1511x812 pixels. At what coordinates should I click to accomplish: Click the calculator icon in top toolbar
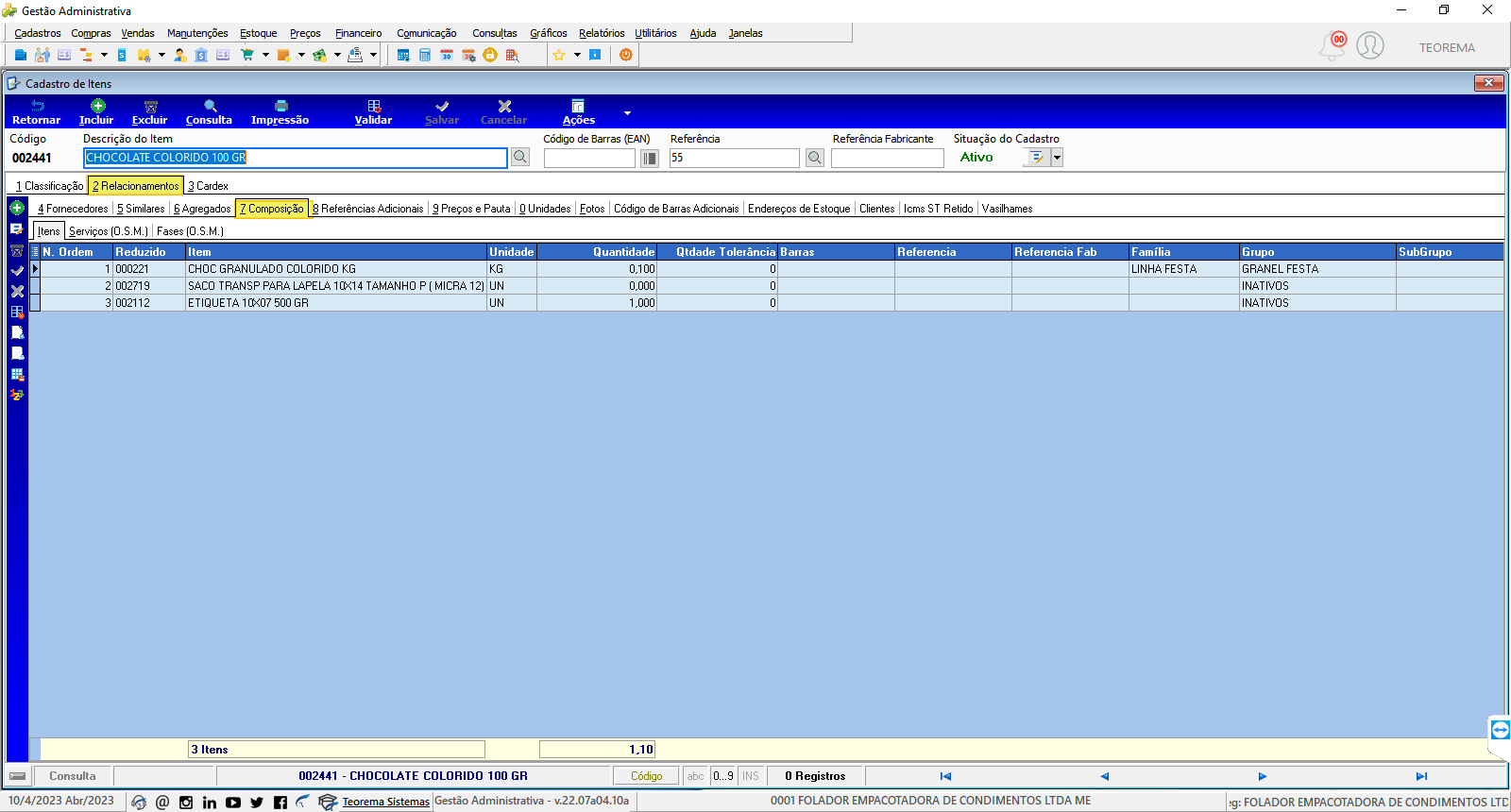pos(425,55)
